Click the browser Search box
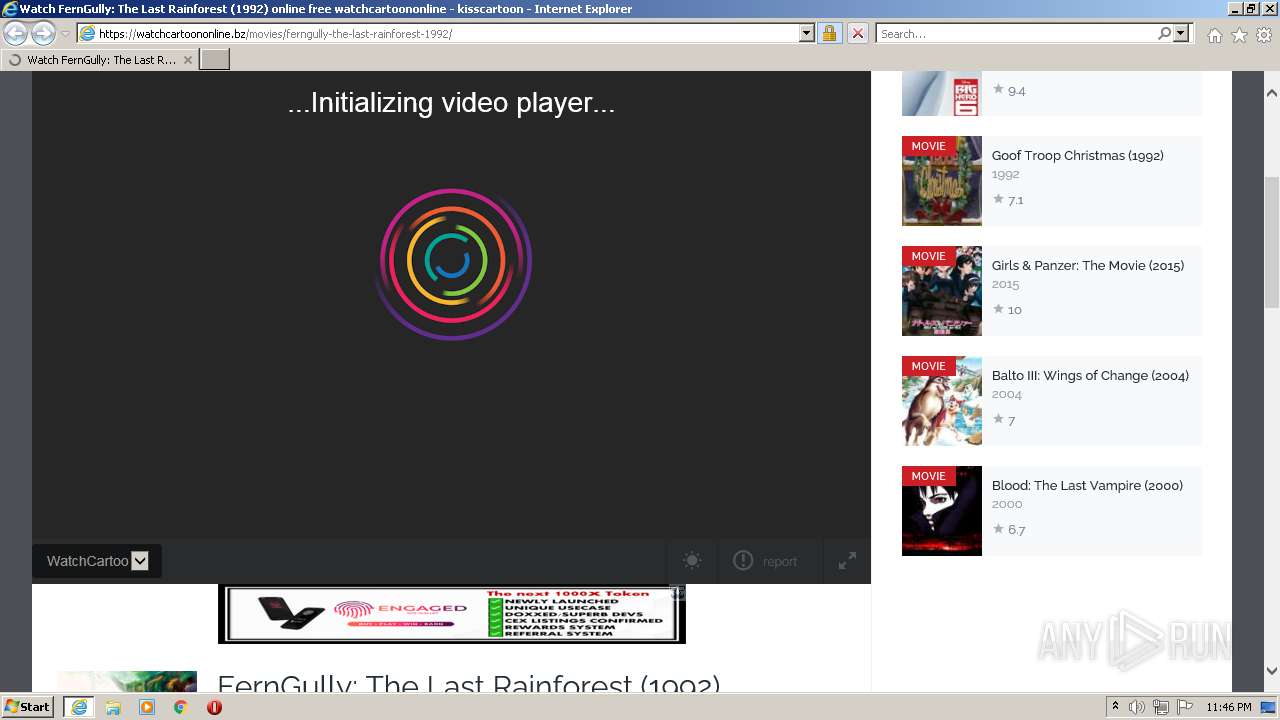This screenshot has width=1280, height=720. (1016, 33)
